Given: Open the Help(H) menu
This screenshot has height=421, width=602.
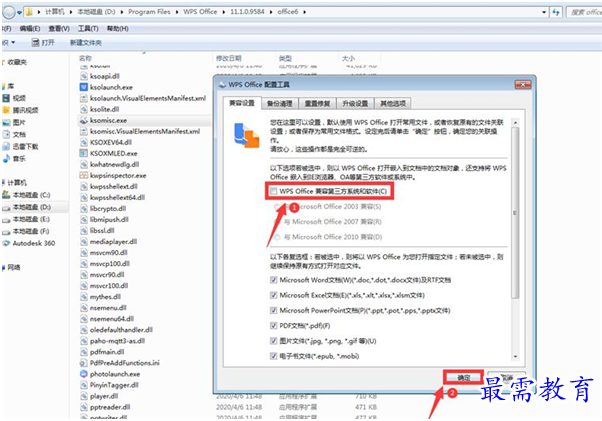Looking at the screenshot, I should pos(117,29).
